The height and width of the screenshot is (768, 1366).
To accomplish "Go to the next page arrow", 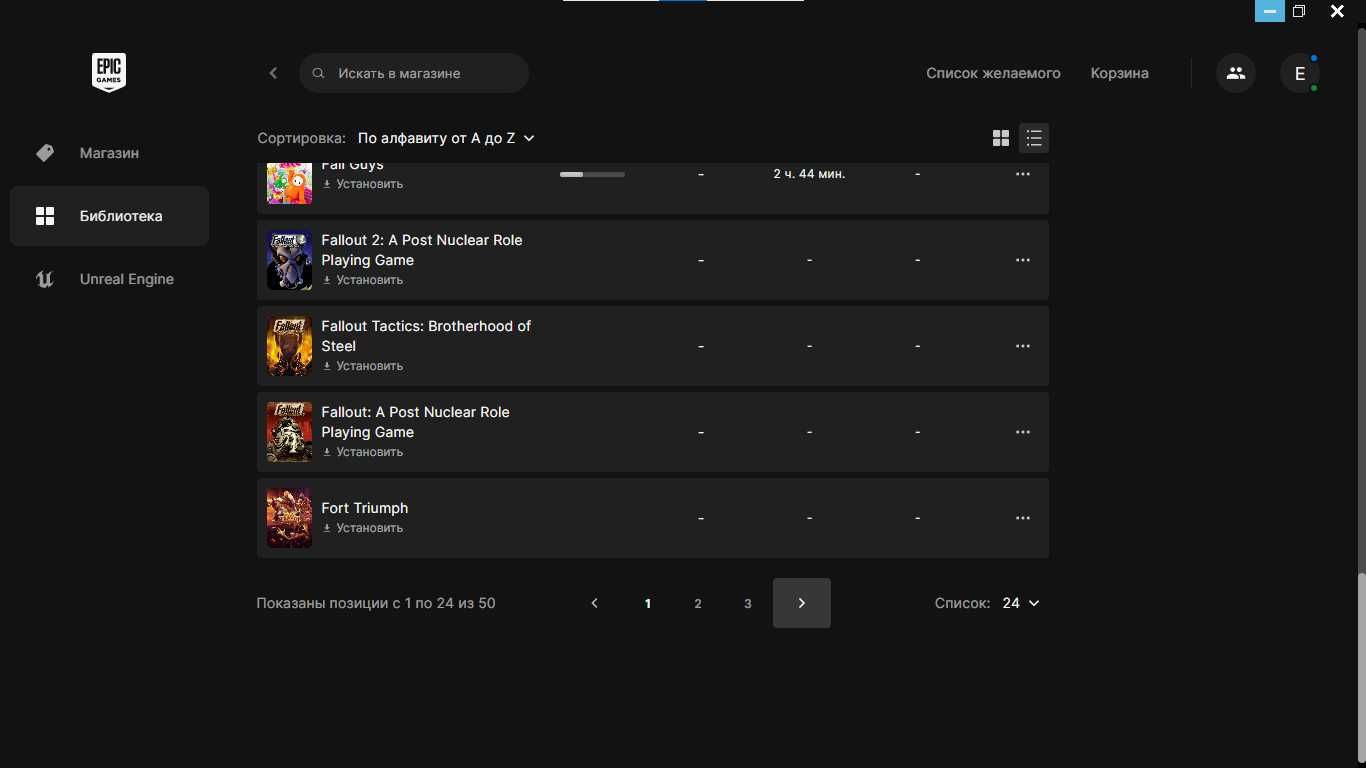I will (x=802, y=603).
